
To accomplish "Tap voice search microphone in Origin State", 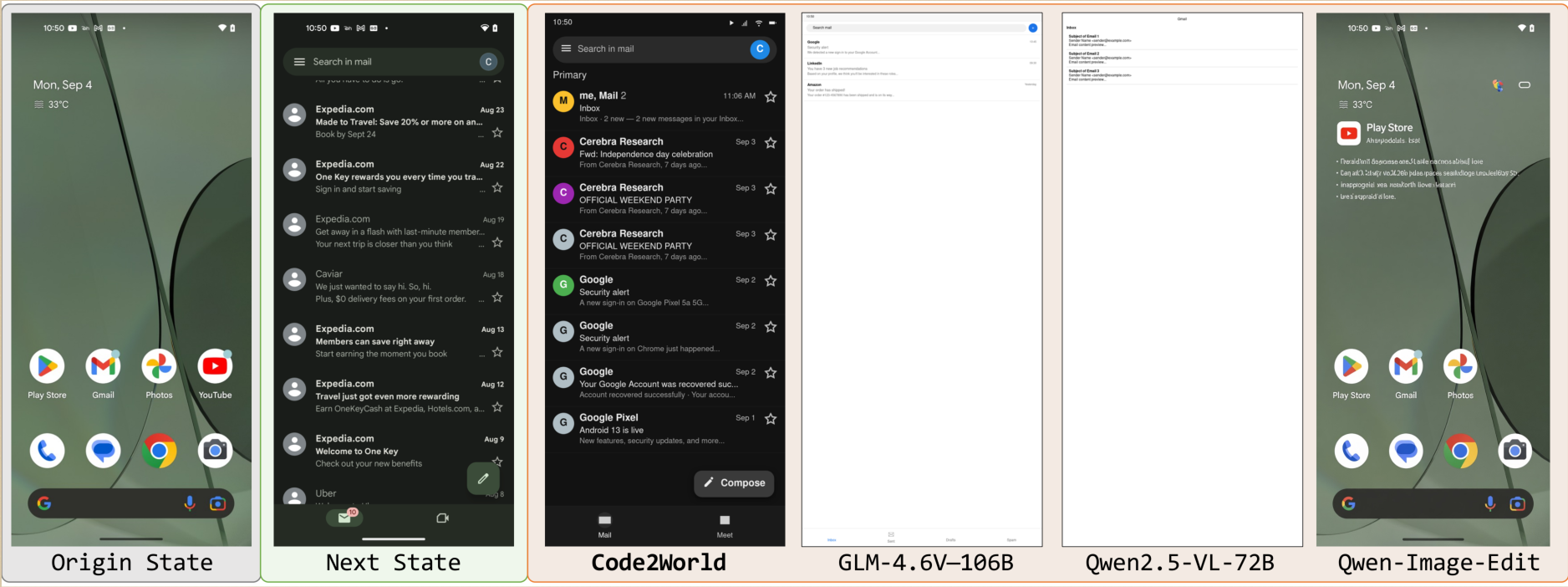I will tap(190, 503).
